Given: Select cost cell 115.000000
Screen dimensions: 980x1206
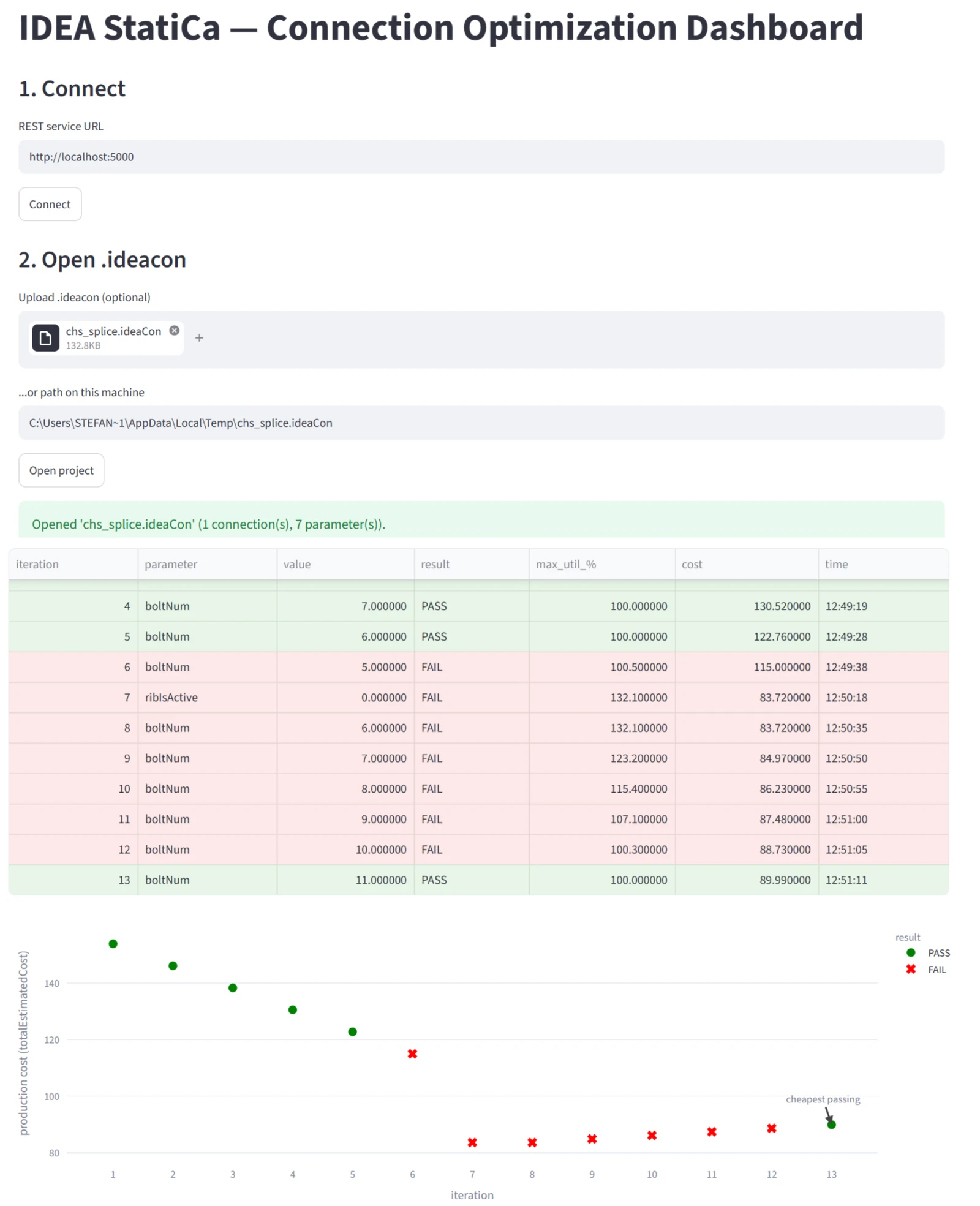Looking at the screenshot, I should pos(747,667).
